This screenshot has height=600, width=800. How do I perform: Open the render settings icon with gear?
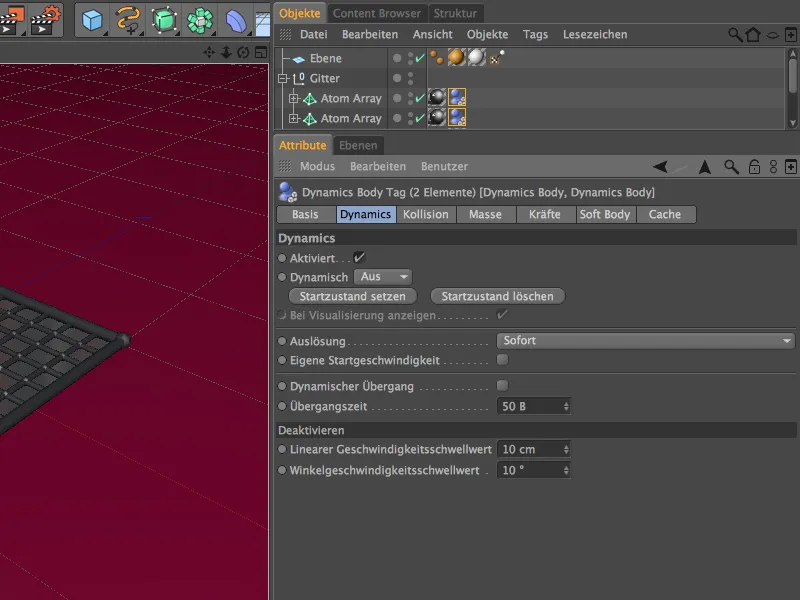click(x=45, y=19)
